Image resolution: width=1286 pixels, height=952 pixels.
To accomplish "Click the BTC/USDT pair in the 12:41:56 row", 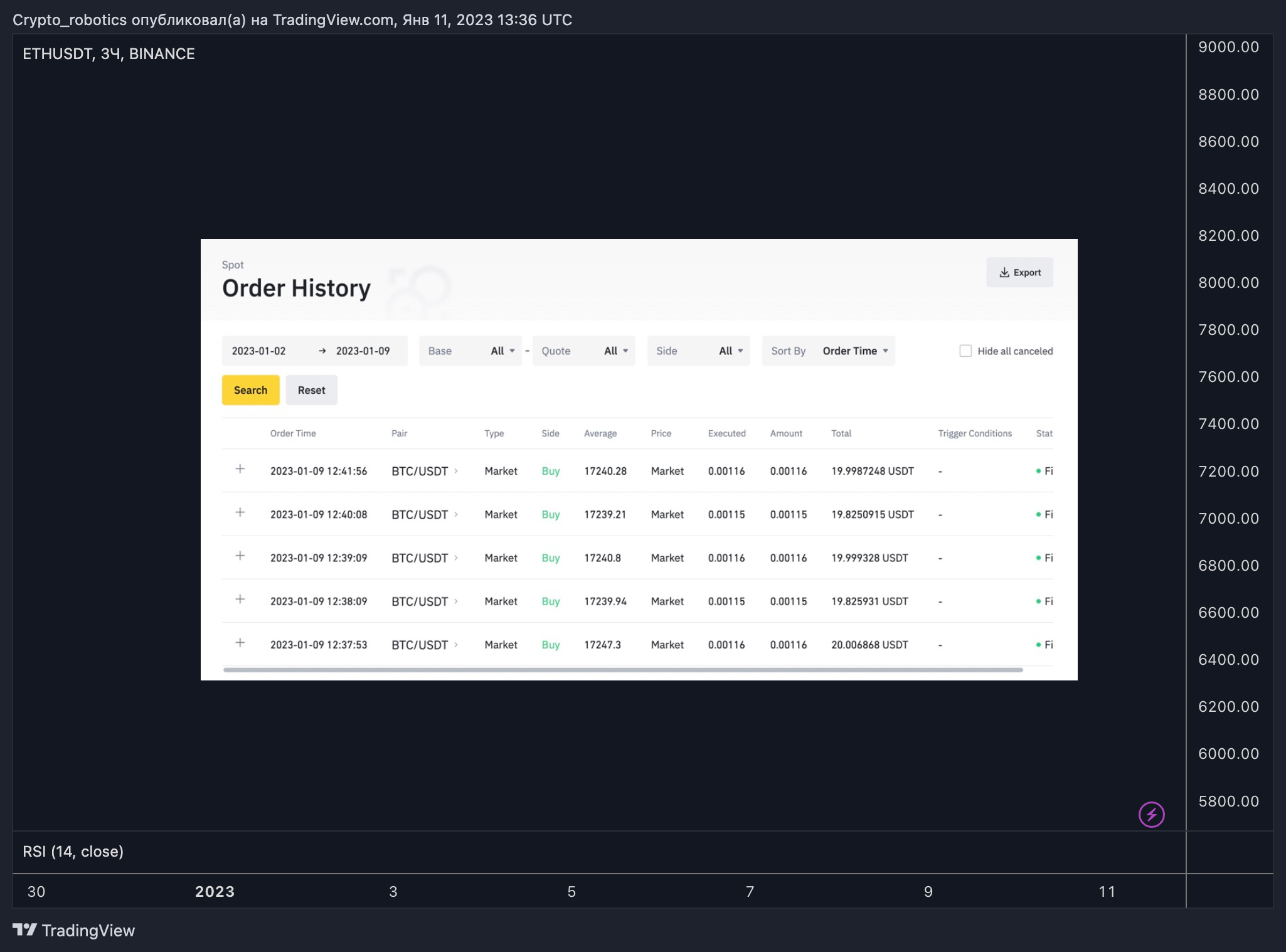I will tap(420, 471).
